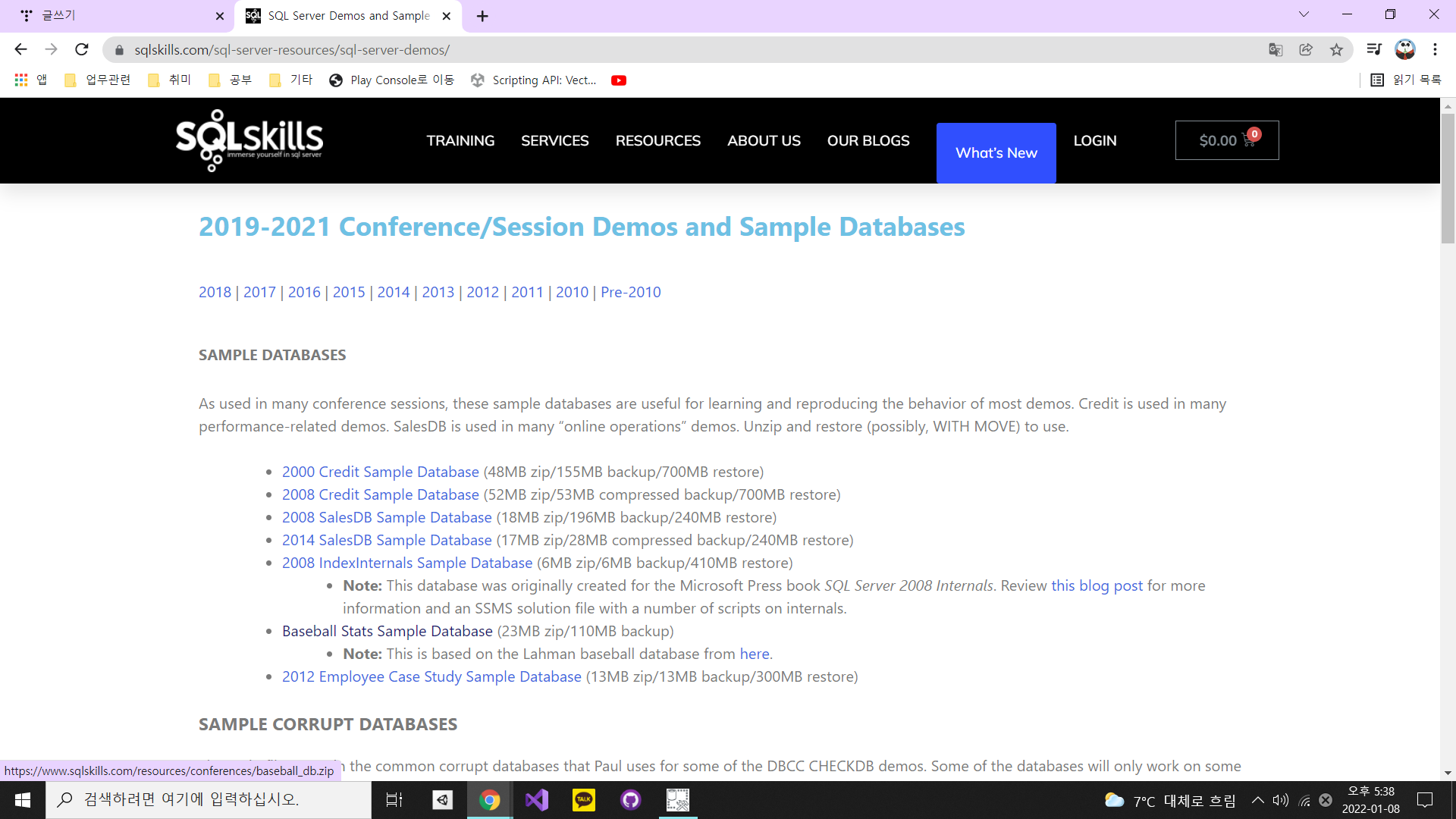
Task: Click the scrollbar down arrow
Action: pos(1448,773)
